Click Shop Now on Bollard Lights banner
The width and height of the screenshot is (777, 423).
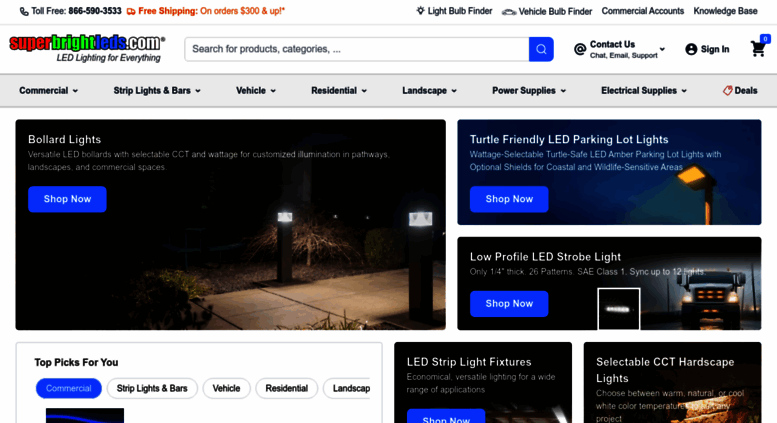click(67, 199)
